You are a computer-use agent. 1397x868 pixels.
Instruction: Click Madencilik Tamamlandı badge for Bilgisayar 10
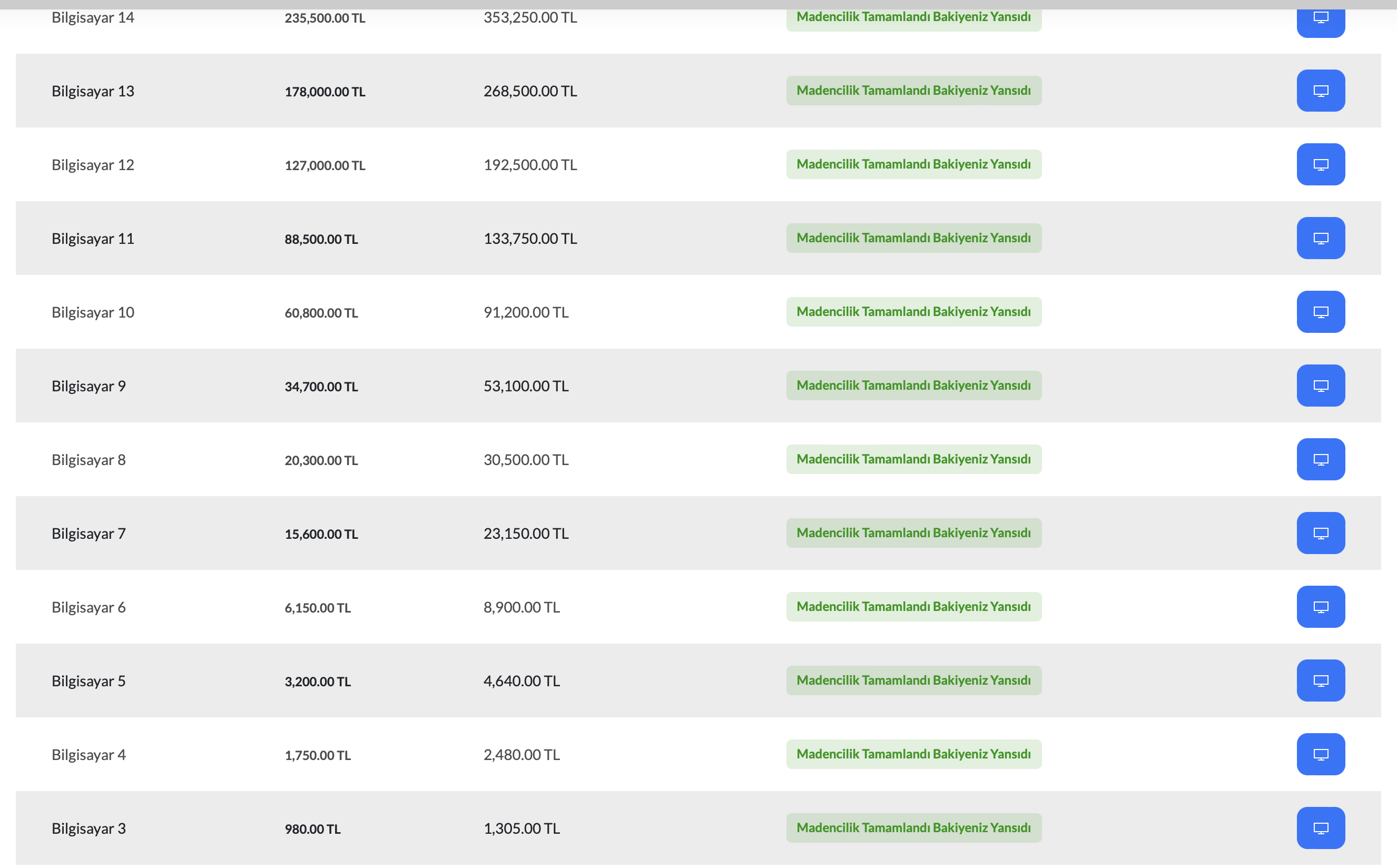click(913, 312)
